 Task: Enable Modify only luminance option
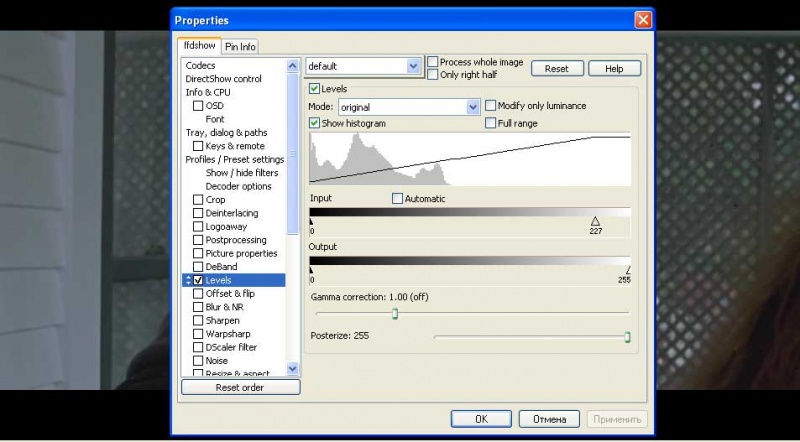pyautogui.click(x=491, y=106)
